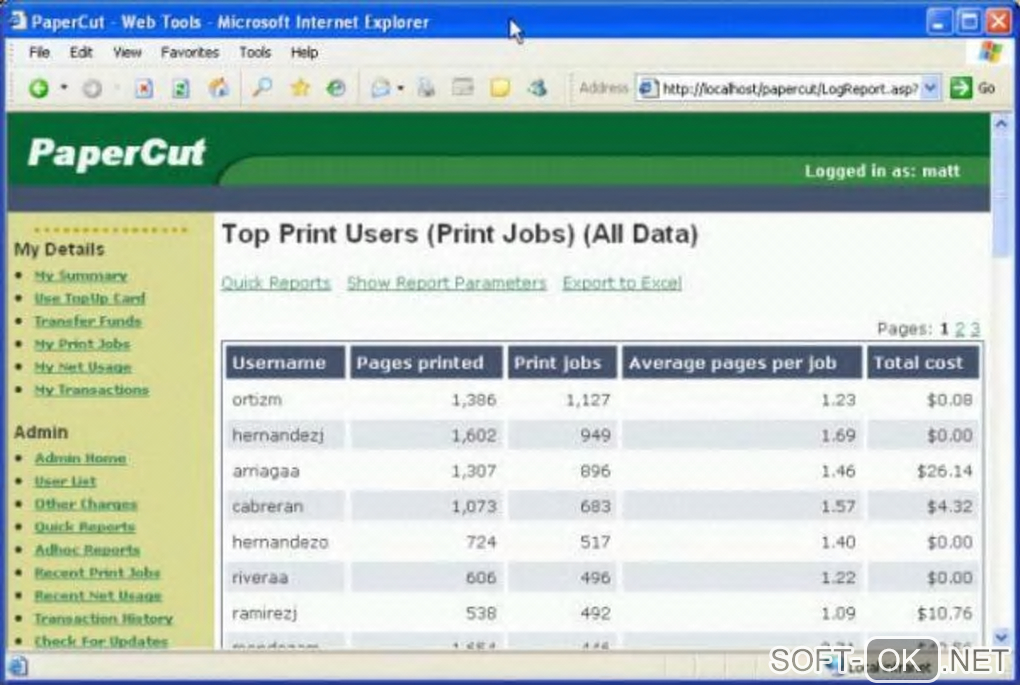The height and width of the screenshot is (685, 1020).
Task: Open Admin Home link
Action: click(81, 458)
